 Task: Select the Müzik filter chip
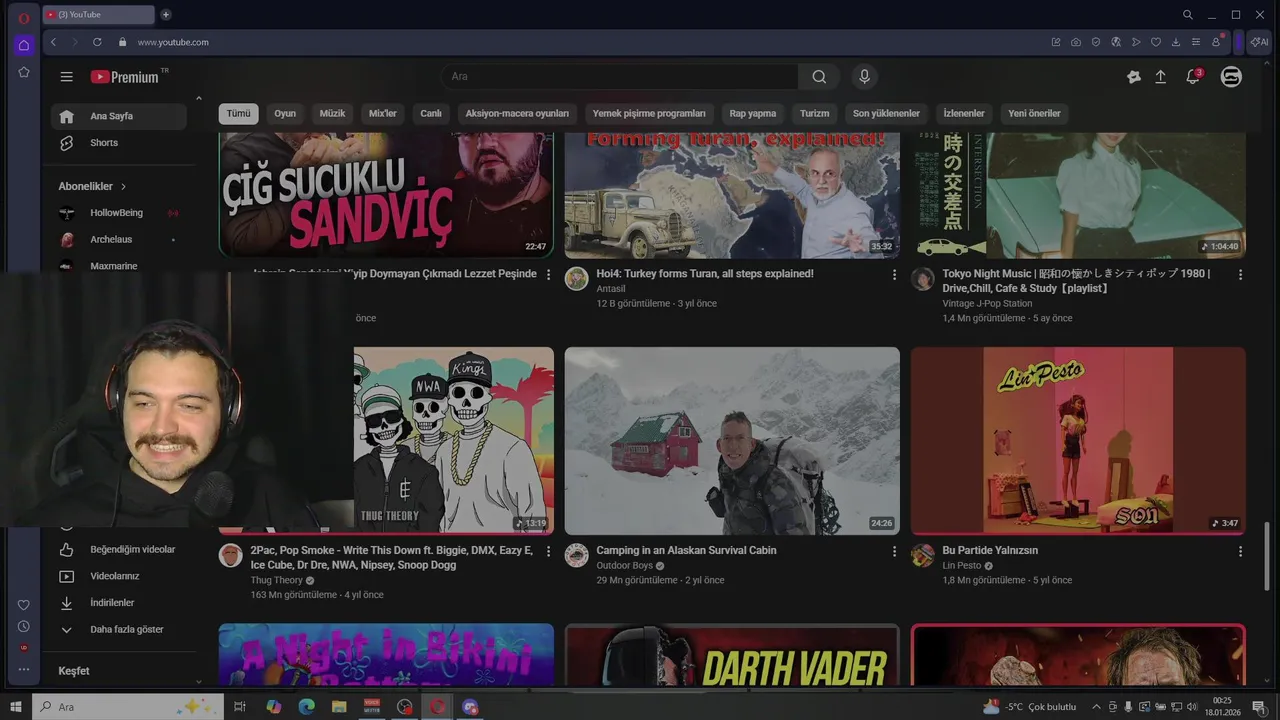tap(332, 114)
